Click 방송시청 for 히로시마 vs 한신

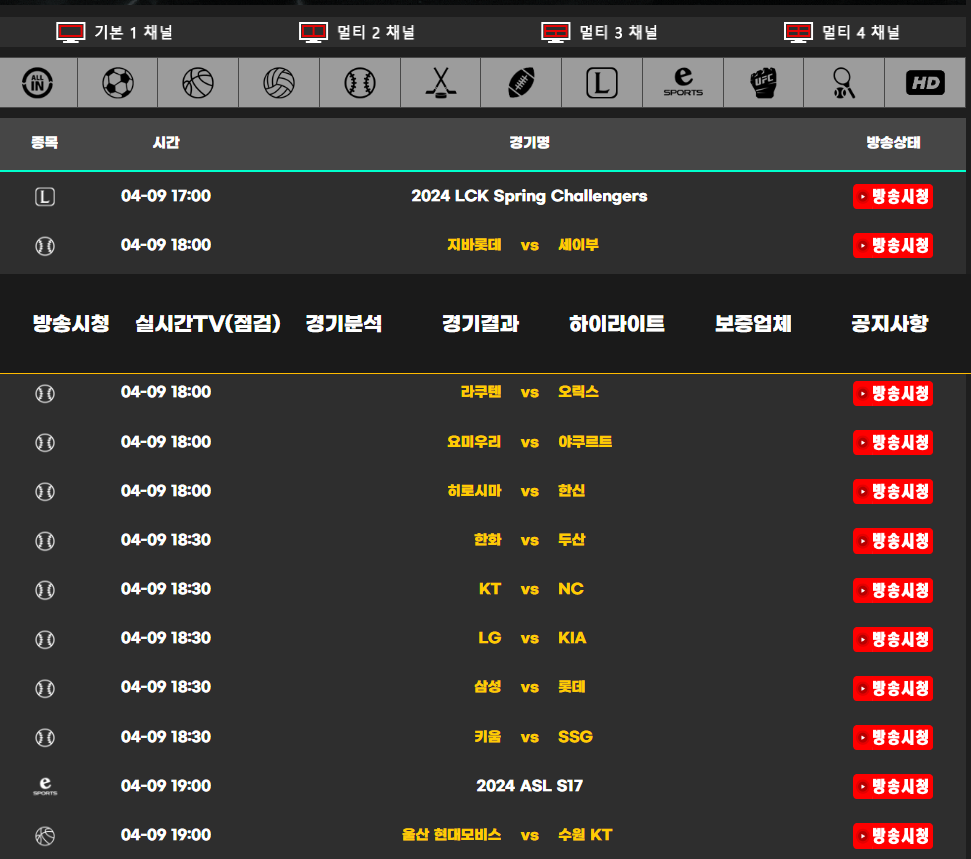[x=893, y=491]
